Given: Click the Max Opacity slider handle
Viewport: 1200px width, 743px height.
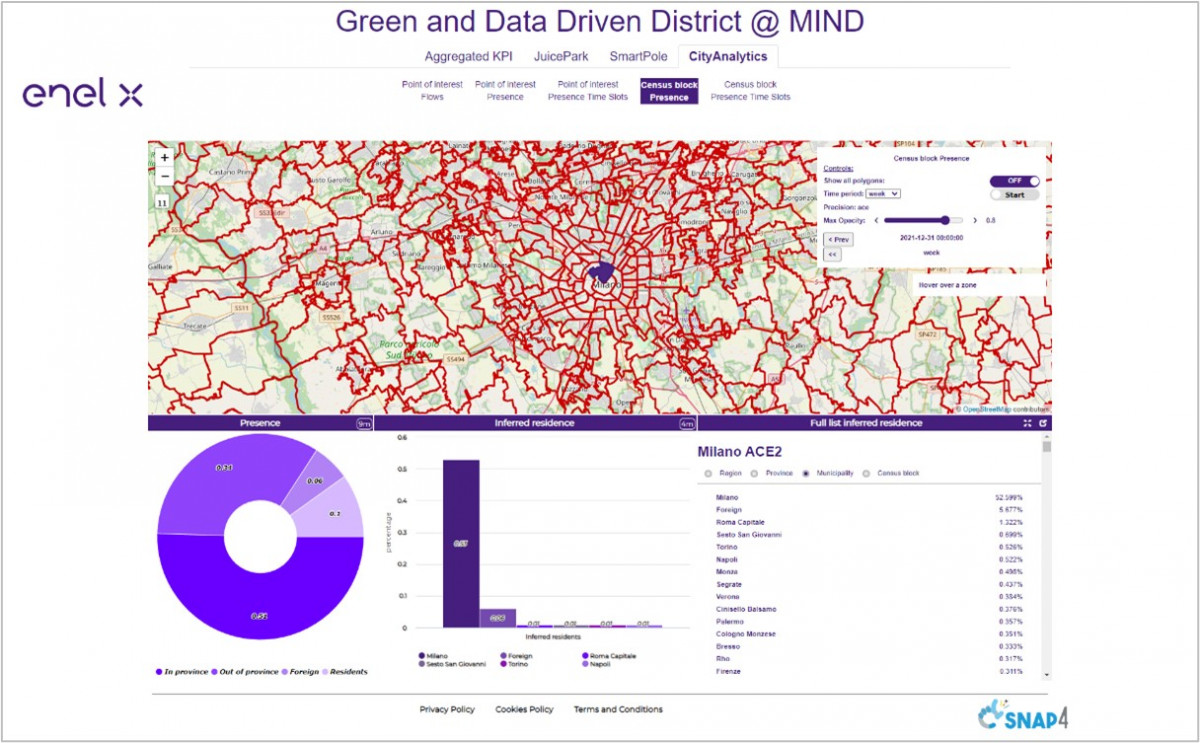Looking at the screenshot, I should (x=945, y=220).
